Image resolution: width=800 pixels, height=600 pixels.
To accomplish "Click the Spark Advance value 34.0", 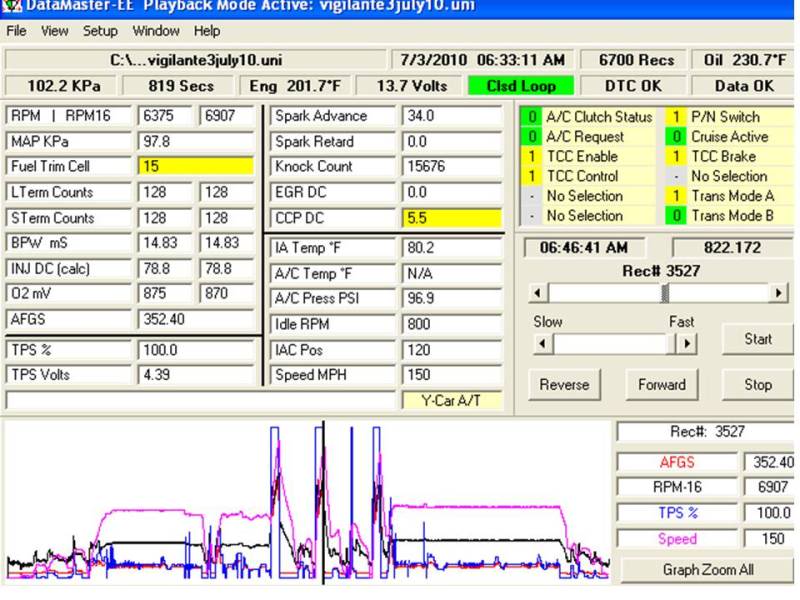I will pyautogui.click(x=451, y=116).
